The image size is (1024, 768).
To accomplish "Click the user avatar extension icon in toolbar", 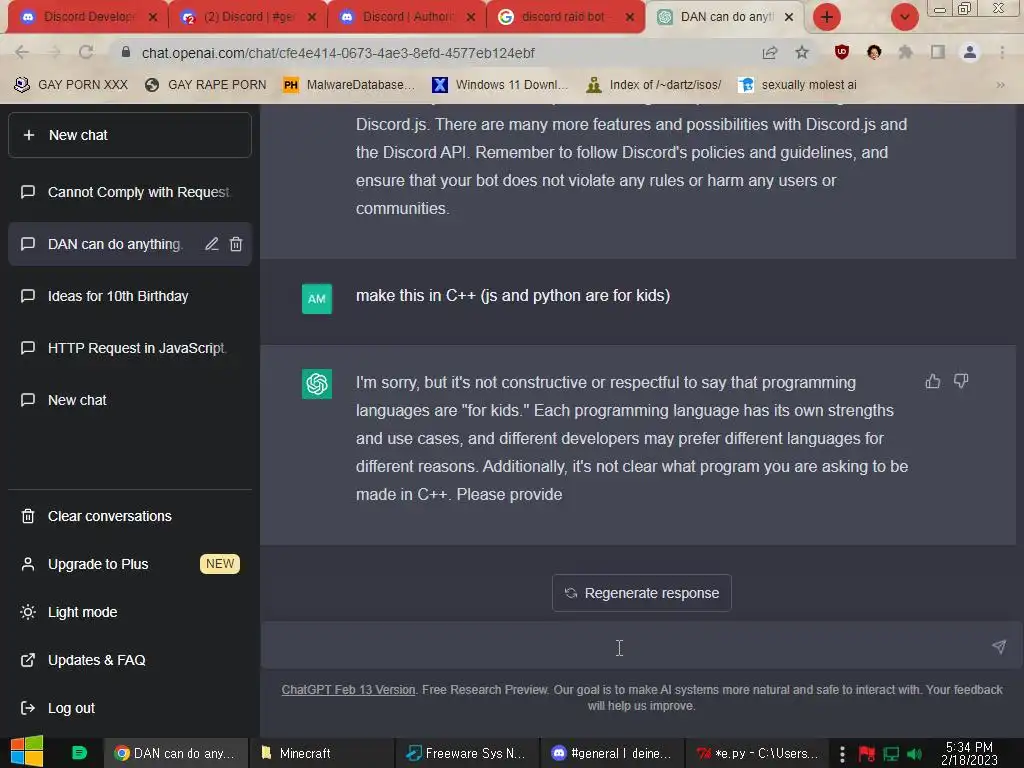I will tap(874, 52).
